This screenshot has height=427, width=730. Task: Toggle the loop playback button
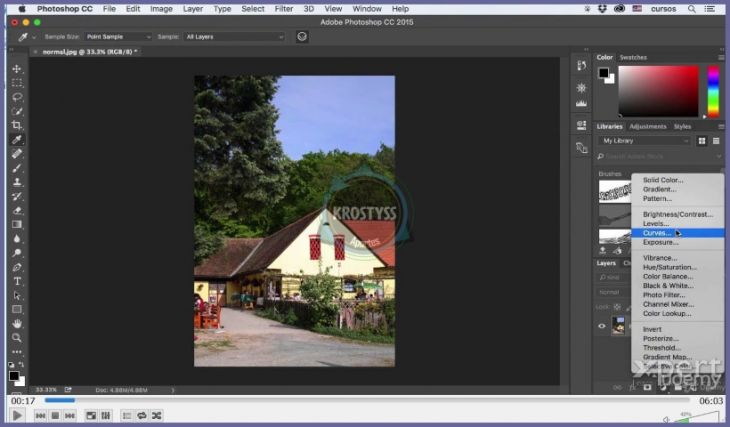(x=142, y=415)
